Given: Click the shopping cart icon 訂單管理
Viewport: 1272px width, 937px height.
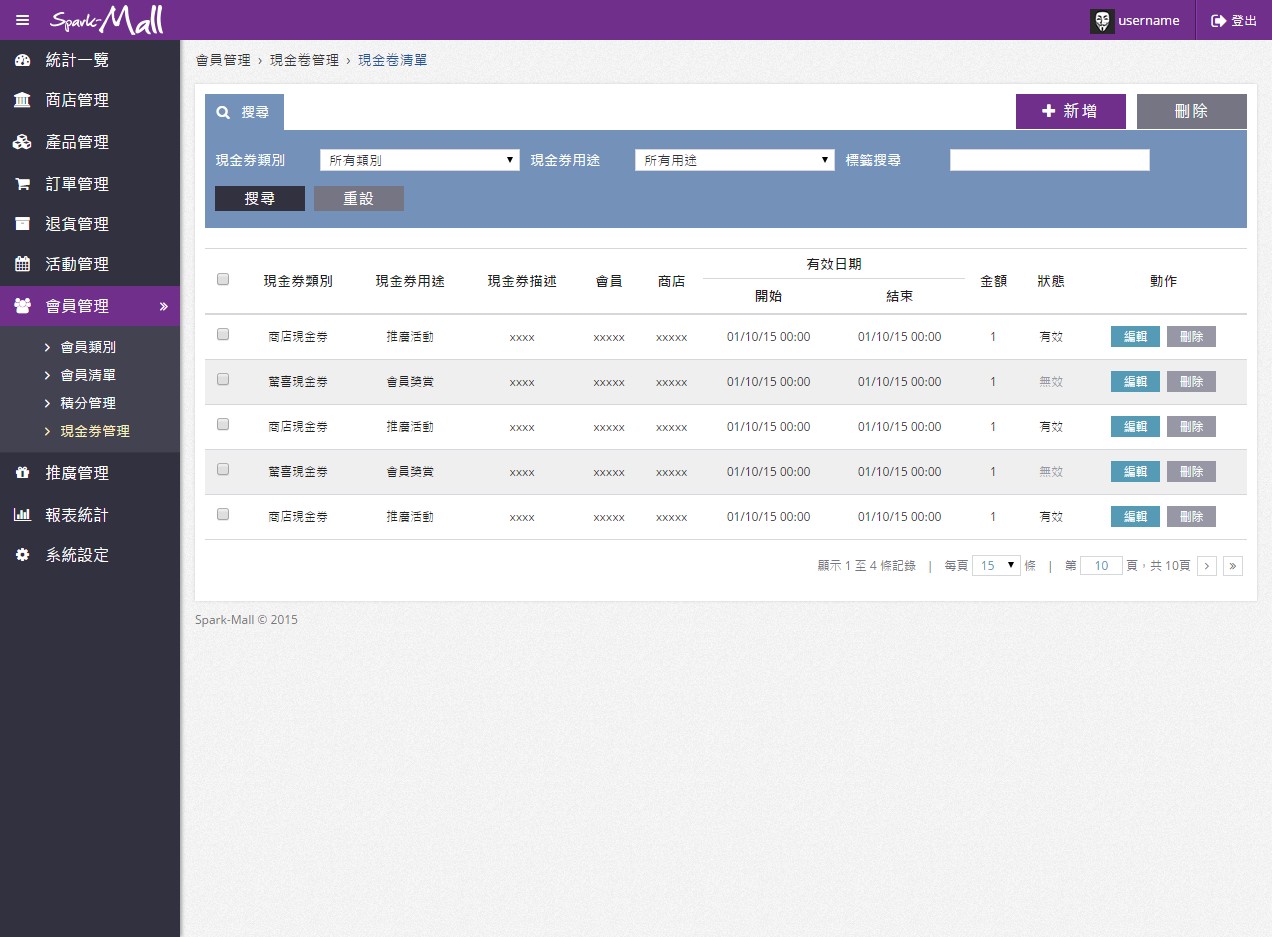Looking at the screenshot, I should tap(22, 184).
